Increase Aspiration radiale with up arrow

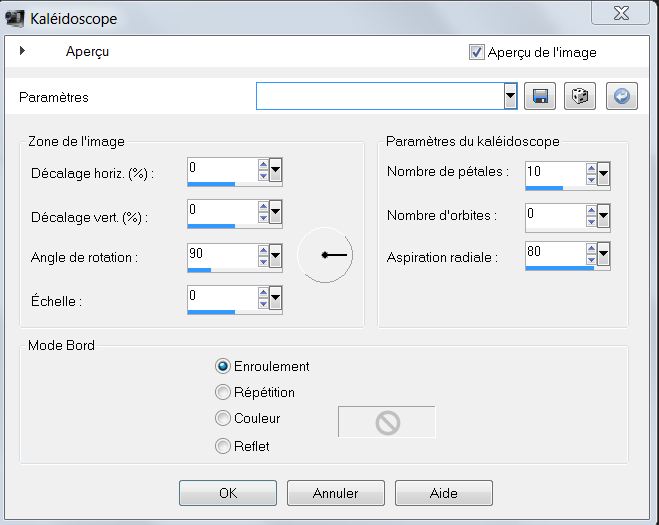coord(591,248)
